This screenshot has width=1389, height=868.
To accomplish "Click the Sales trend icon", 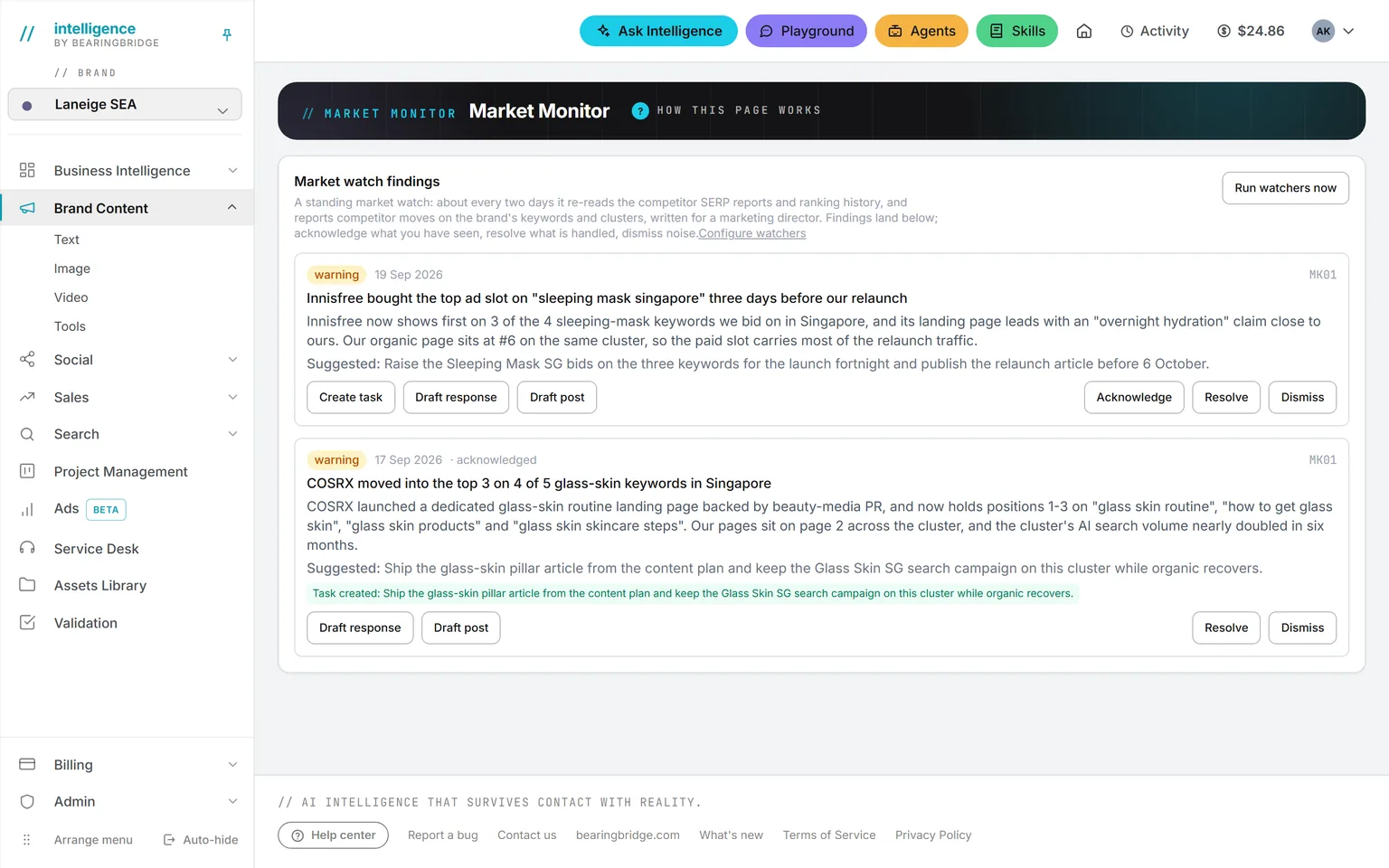I will tap(27, 397).
